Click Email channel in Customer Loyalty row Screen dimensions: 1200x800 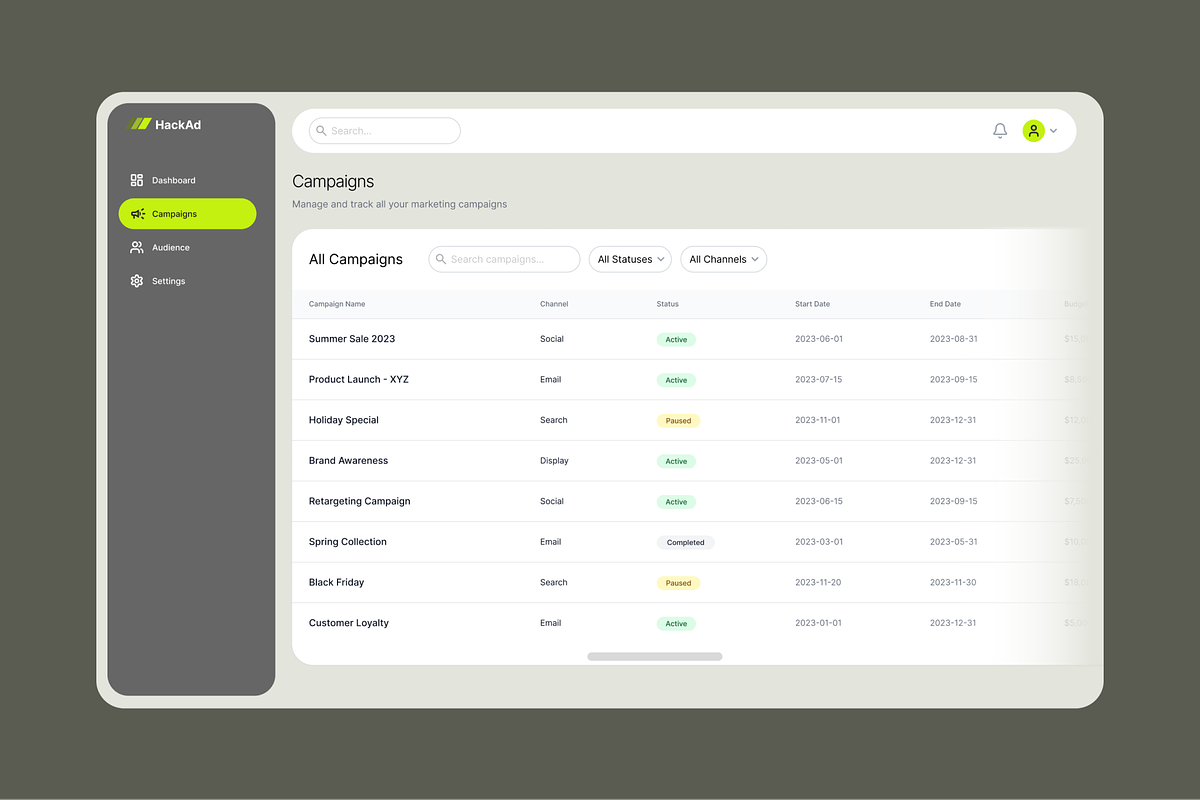pyautogui.click(x=551, y=623)
